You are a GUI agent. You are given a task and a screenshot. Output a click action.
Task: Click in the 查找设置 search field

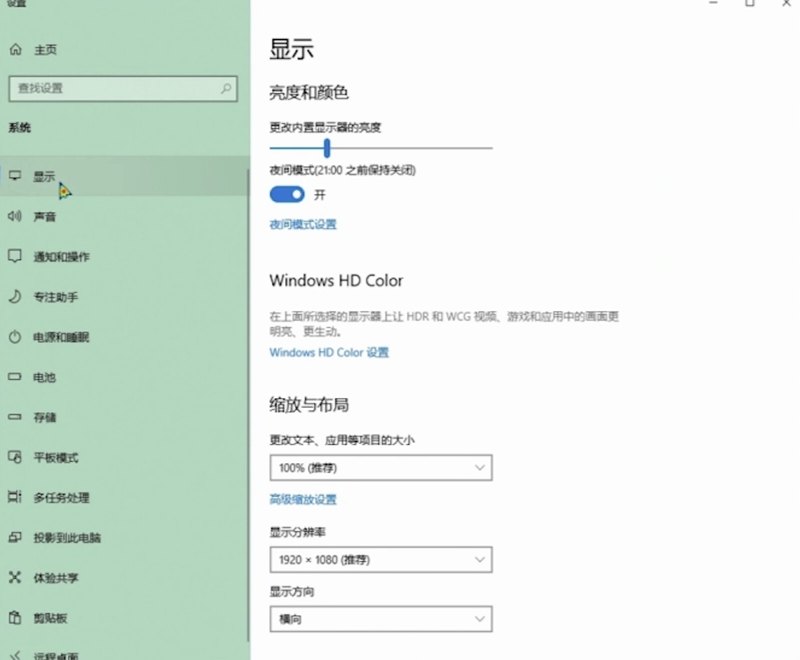coord(122,89)
